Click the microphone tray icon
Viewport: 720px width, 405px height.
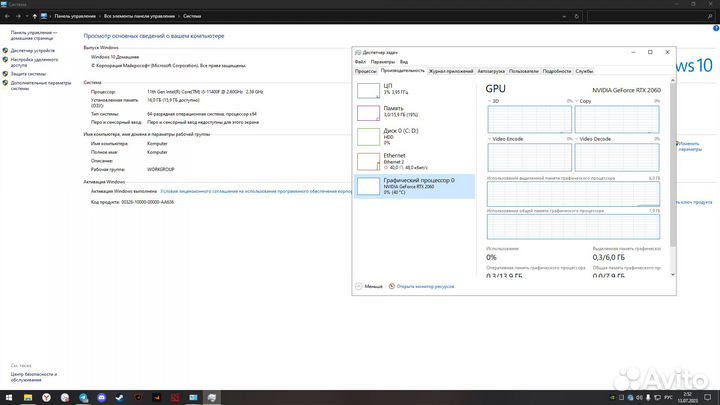point(648,398)
